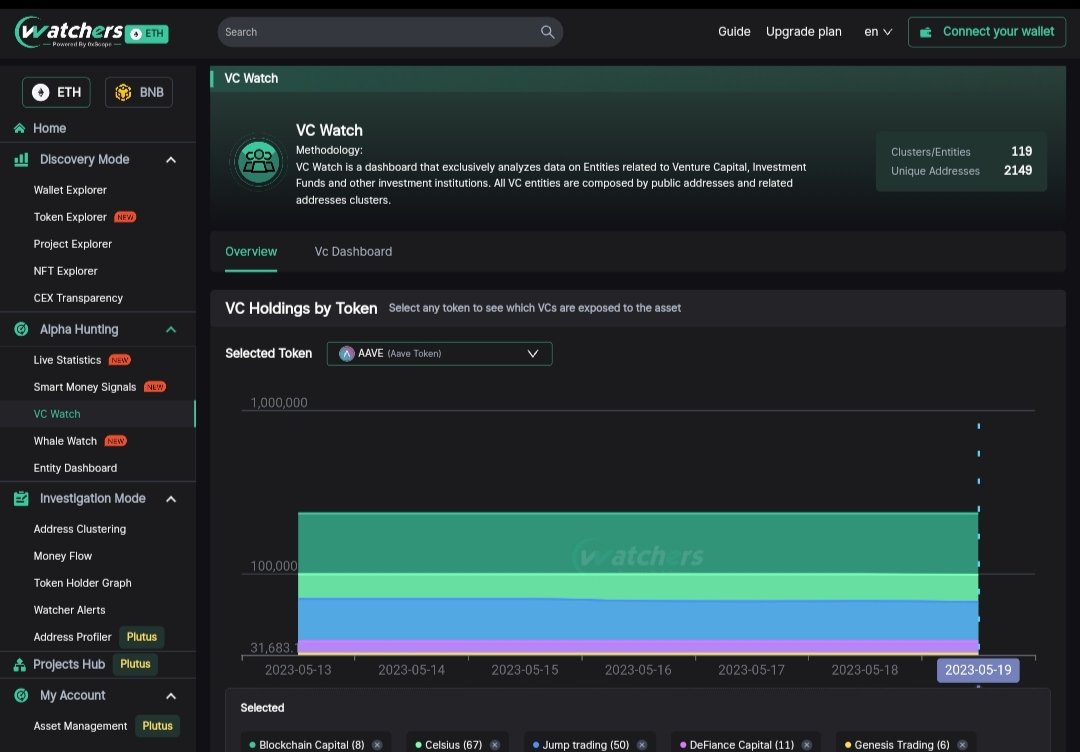Click the Discovery Mode bar chart icon

point(21,160)
